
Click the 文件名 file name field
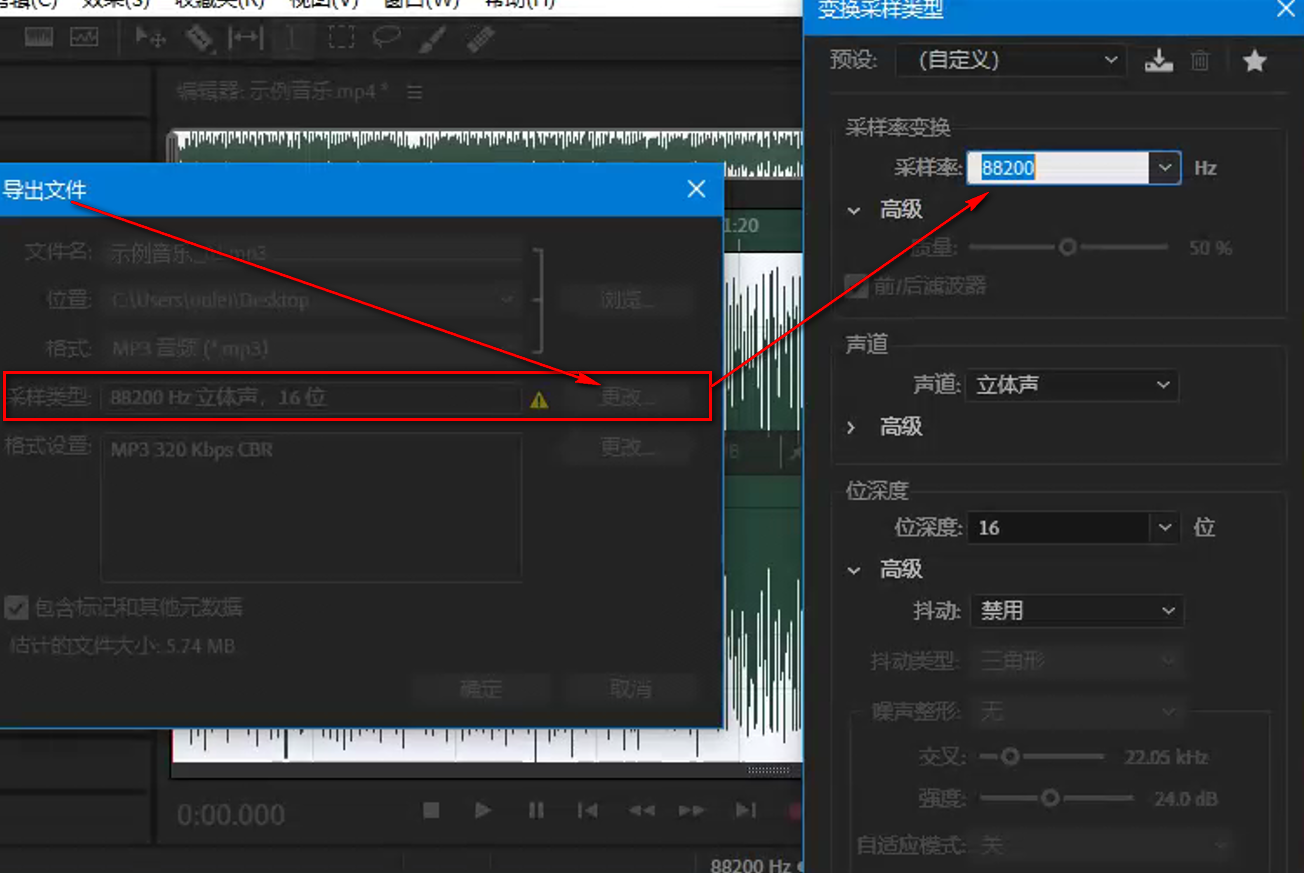(x=311, y=252)
